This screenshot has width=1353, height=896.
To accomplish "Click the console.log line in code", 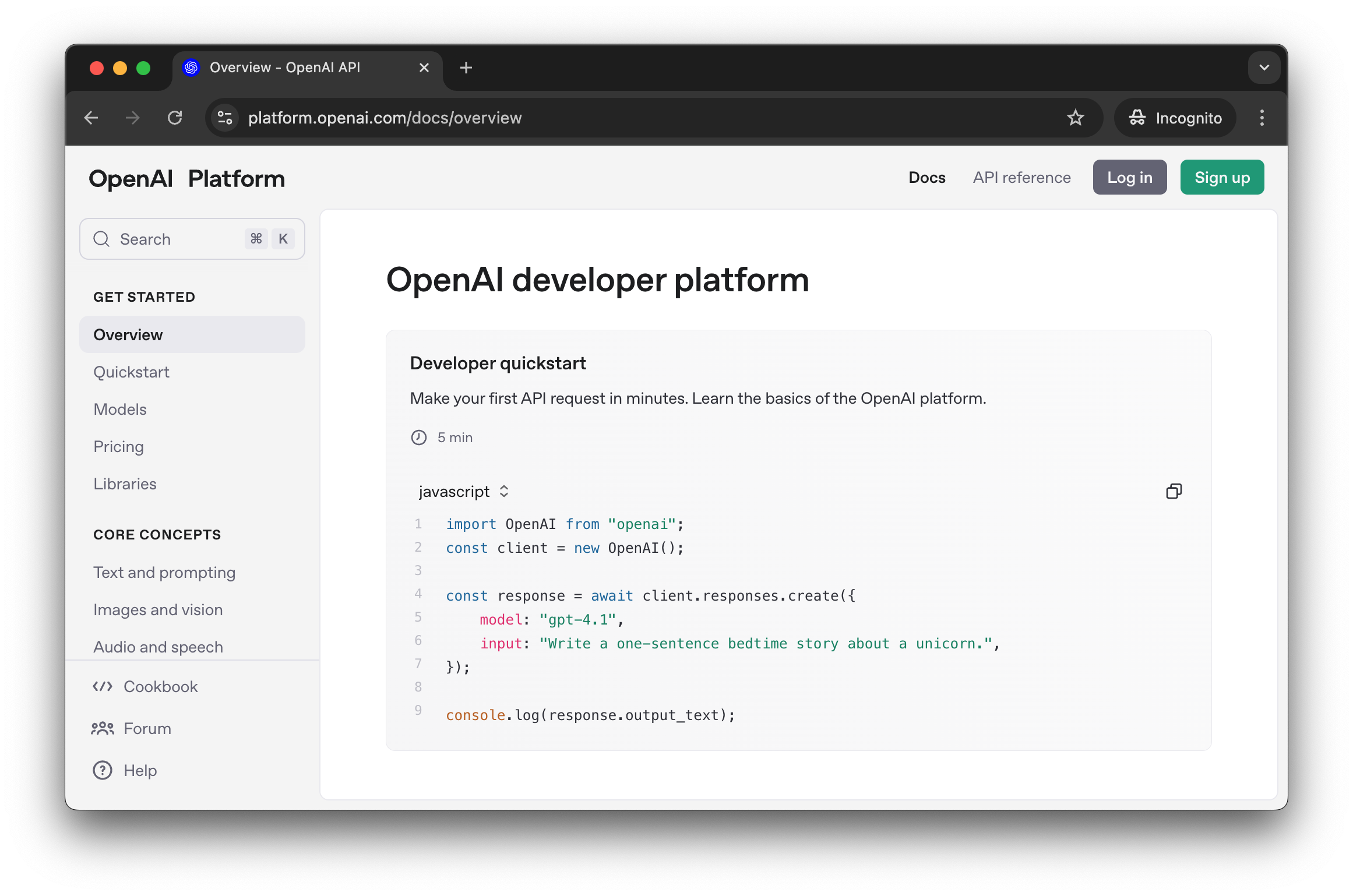I will (x=590, y=715).
